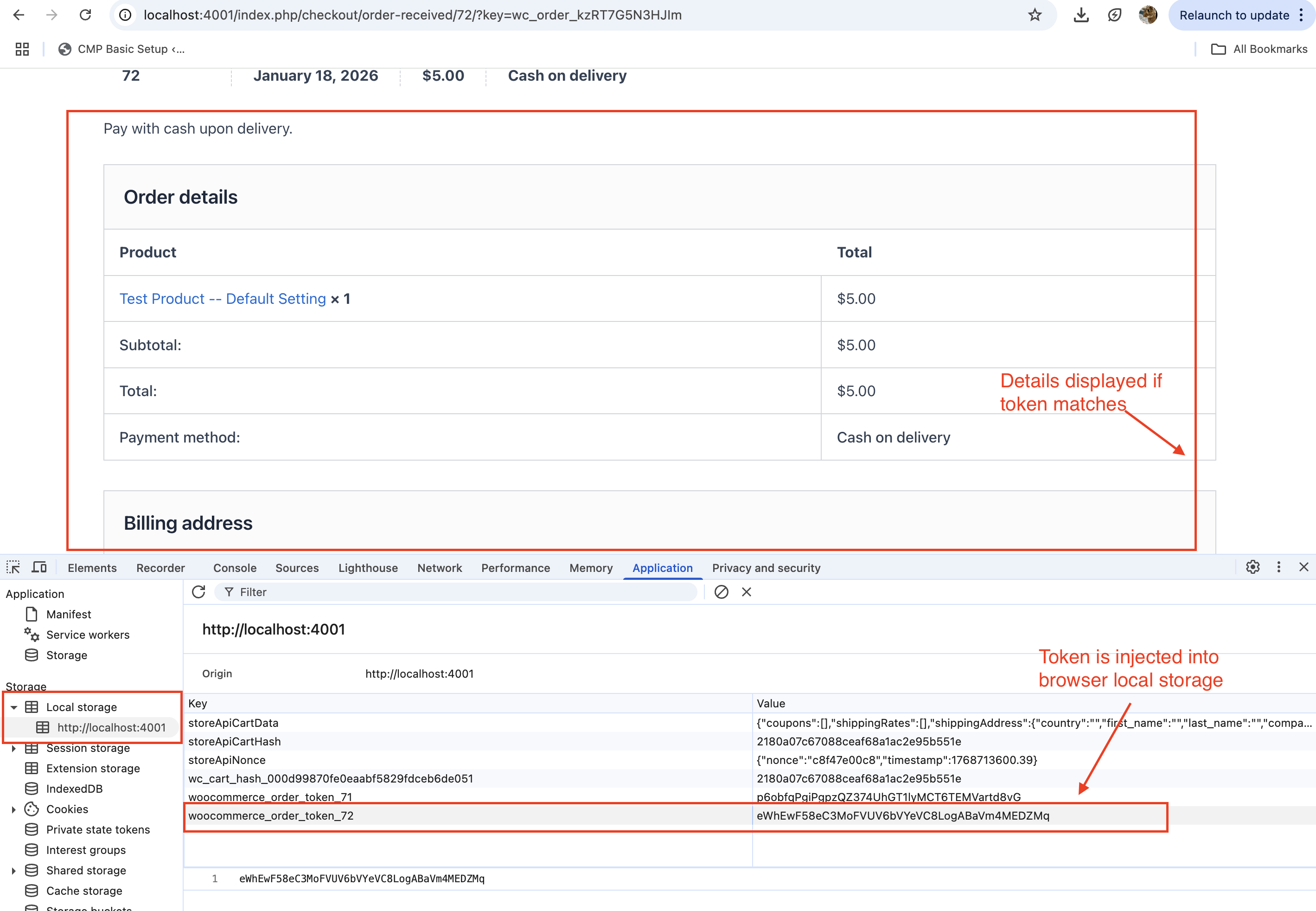Screen dimensions: 1316x911
Task: Expand the Shared storage node
Action: click(15, 870)
